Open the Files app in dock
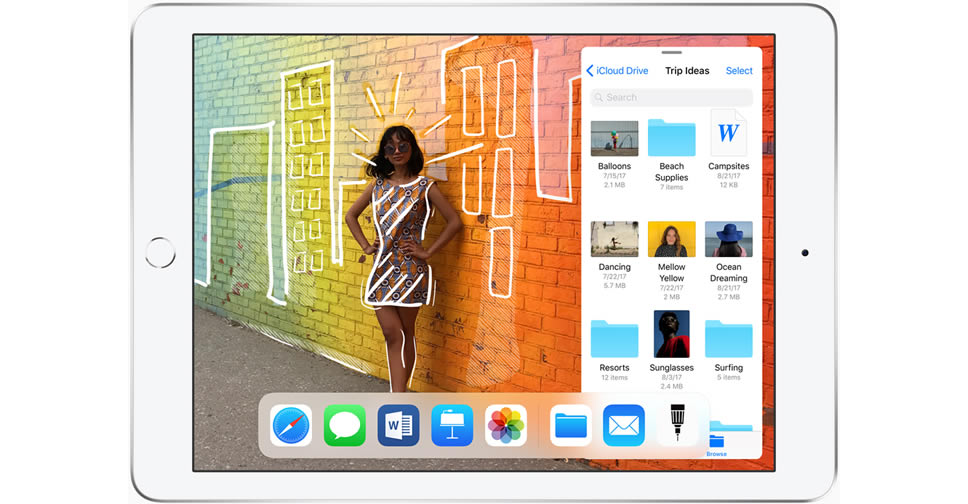This screenshot has width=968, height=504. click(571, 426)
